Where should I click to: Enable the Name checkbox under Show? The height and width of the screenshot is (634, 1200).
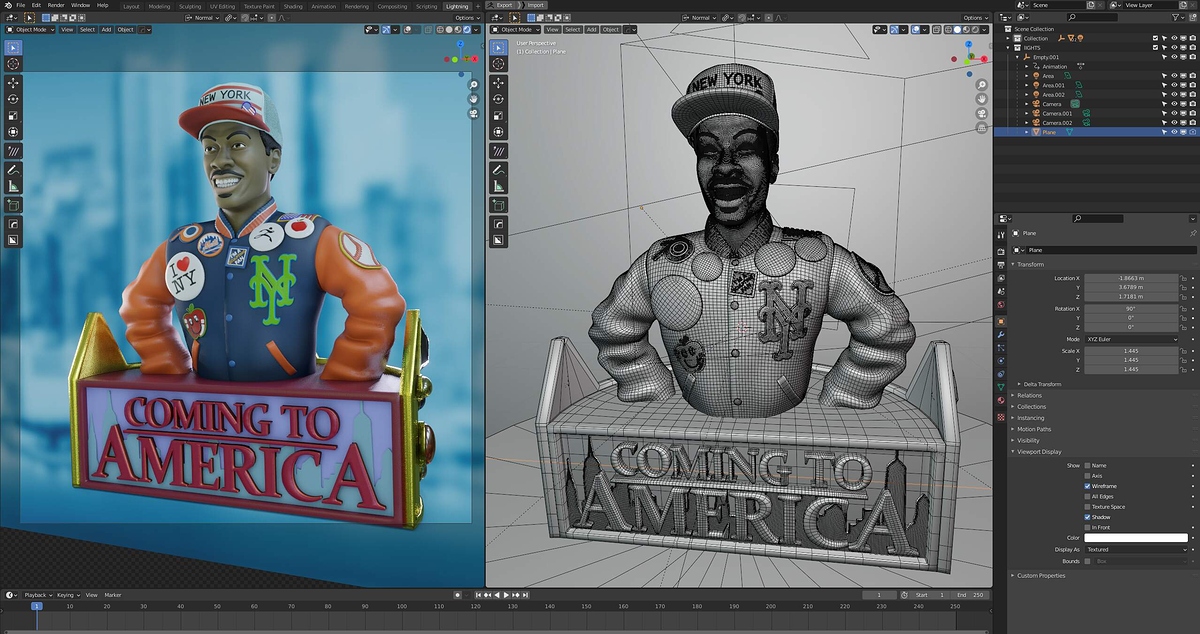pos(1088,465)
